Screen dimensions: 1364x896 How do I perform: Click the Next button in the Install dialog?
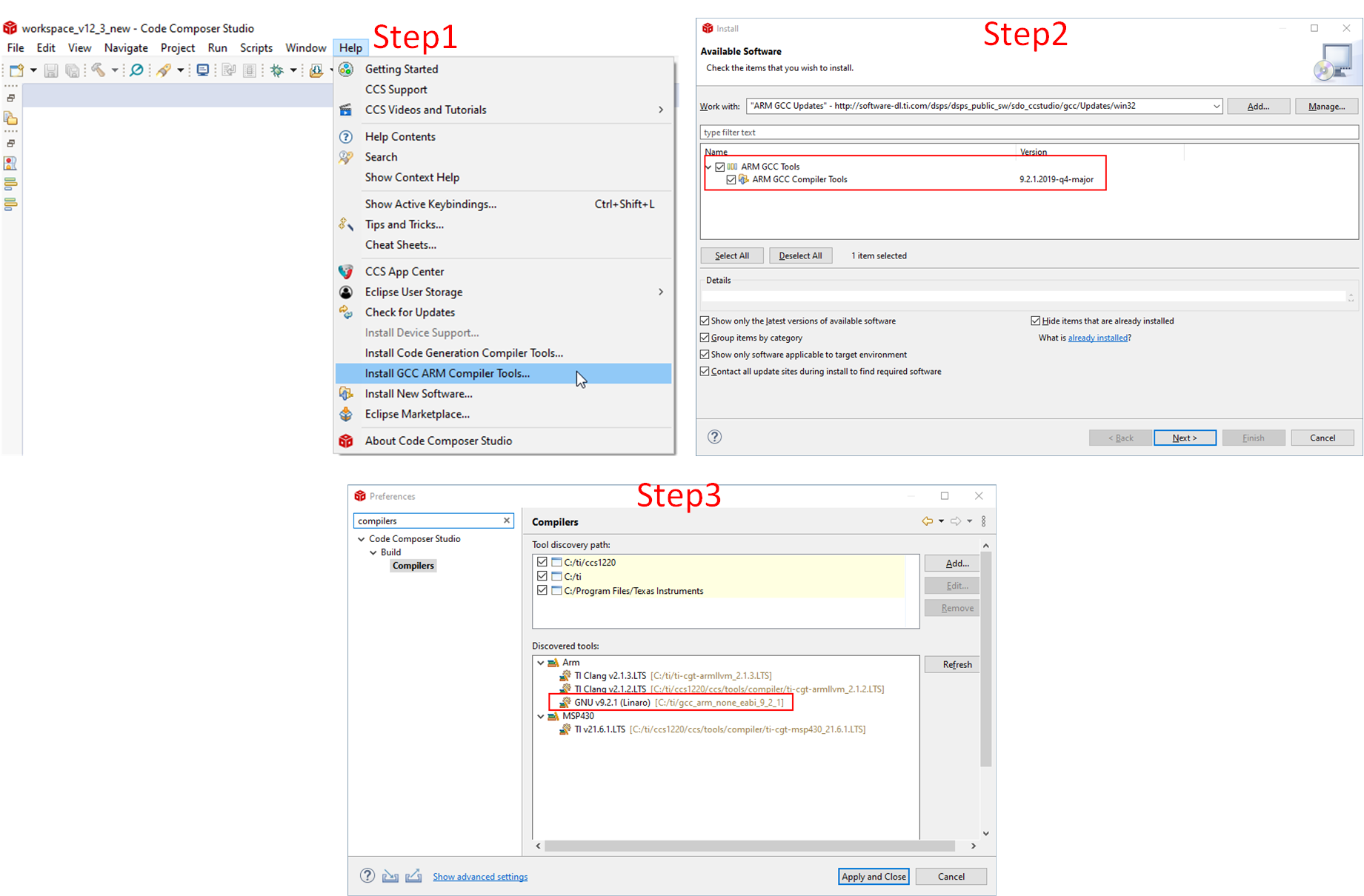(x=1185, y=438)
